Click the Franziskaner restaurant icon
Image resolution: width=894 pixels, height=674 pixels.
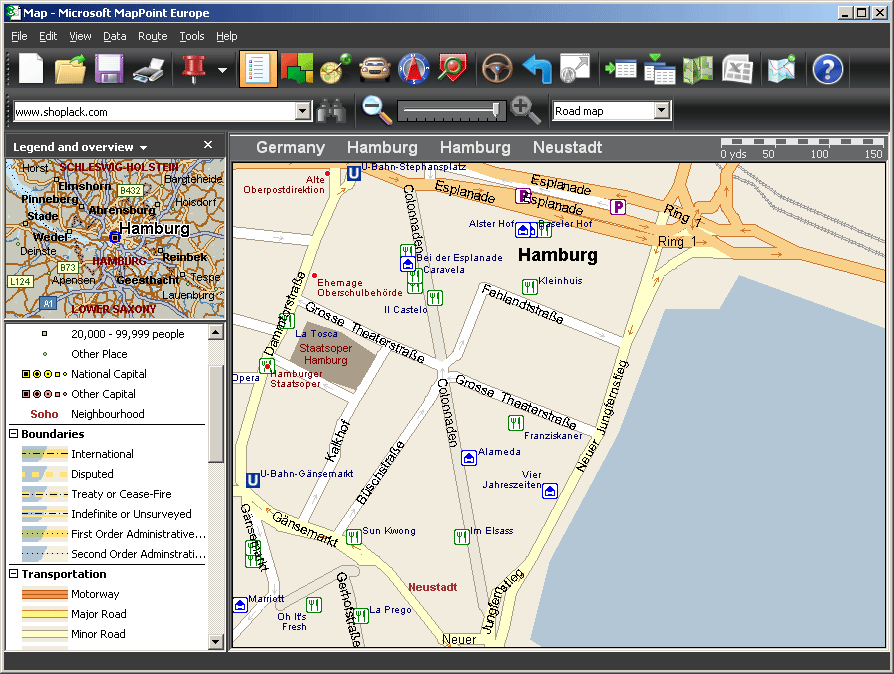coord(516,423)
